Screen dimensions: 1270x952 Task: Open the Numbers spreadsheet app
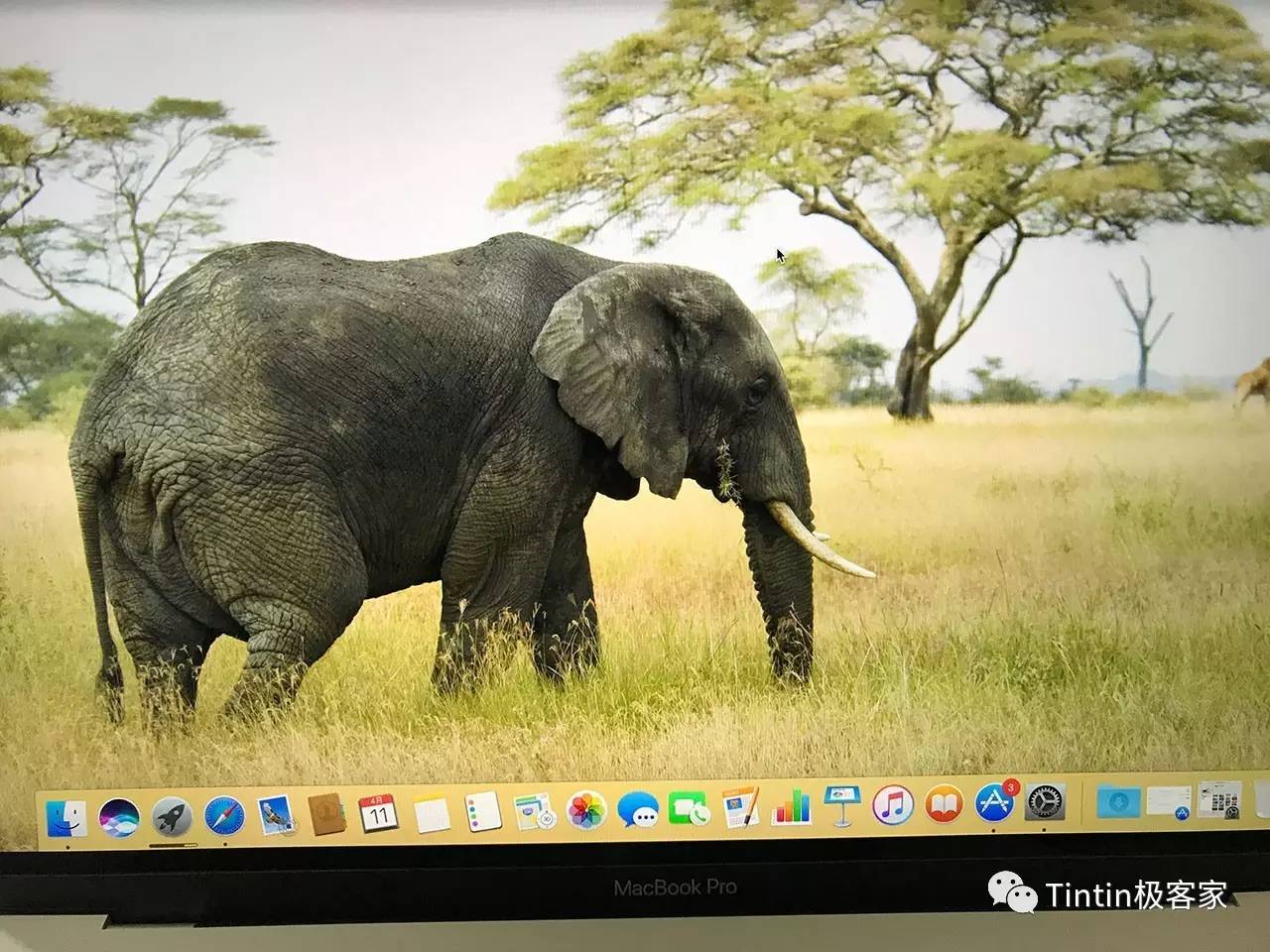click(x=792, y=806)
